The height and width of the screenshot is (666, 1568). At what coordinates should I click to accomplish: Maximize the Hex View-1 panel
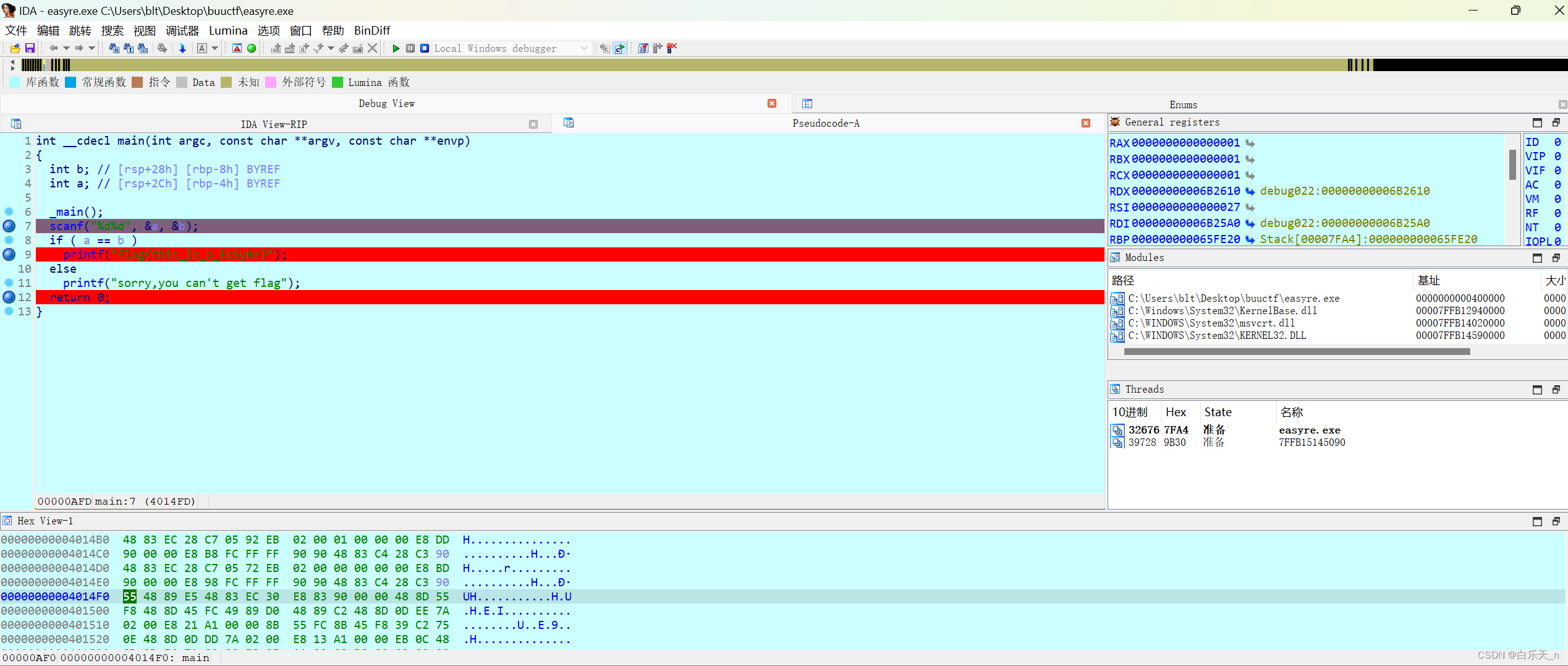coord(1538,521)
